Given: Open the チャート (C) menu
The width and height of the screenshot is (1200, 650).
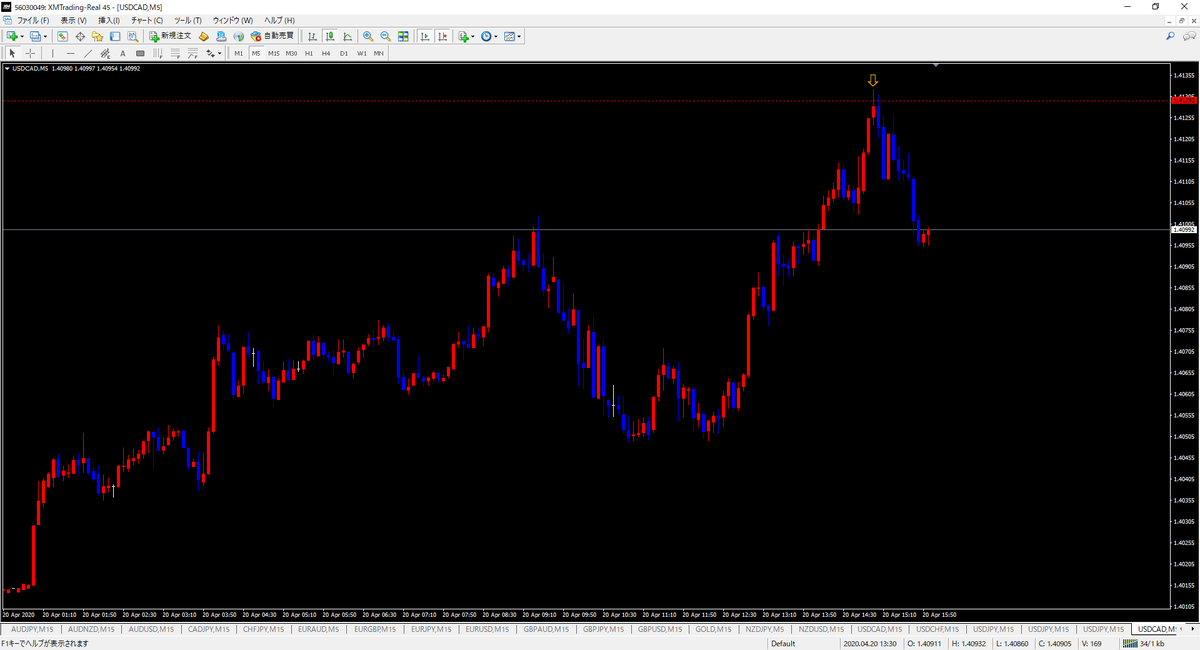Looking at the screenshot, I should (x=147, y=20).
